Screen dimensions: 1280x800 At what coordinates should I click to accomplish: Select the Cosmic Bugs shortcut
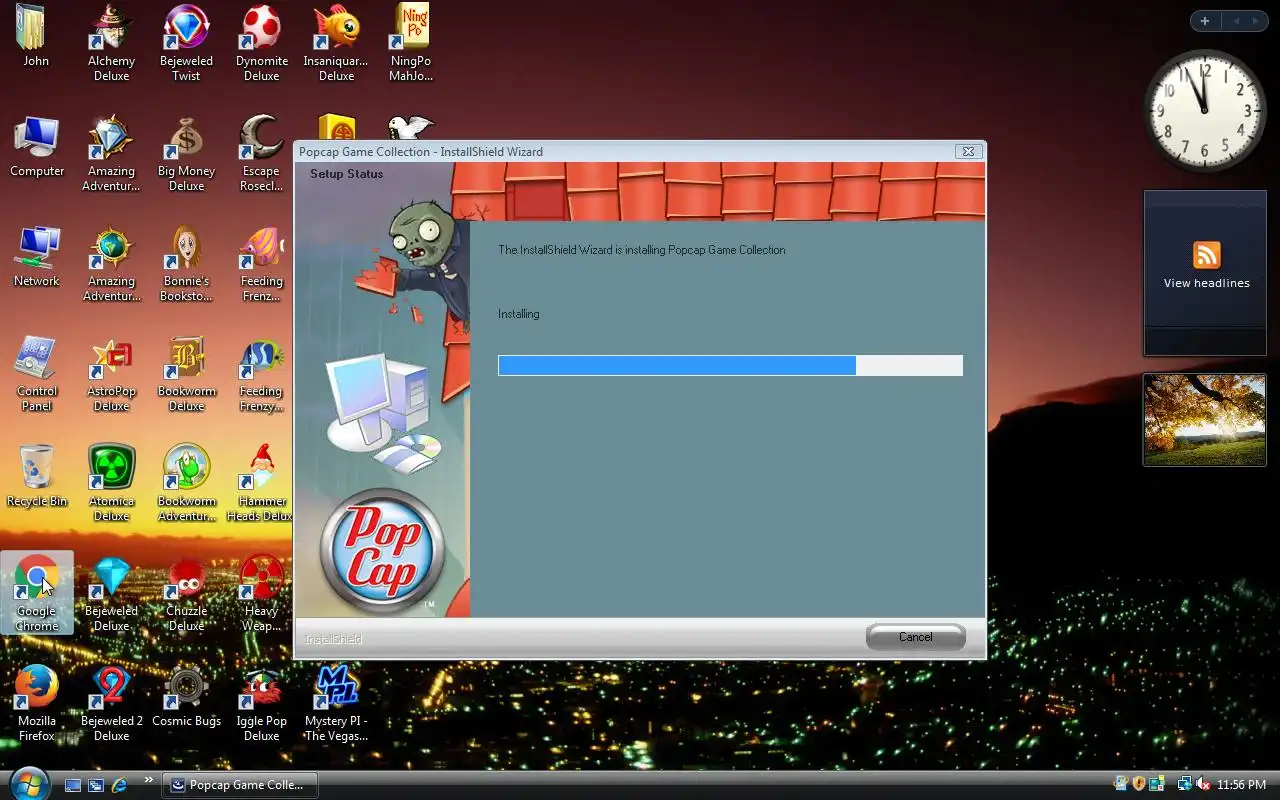[186, 696]
